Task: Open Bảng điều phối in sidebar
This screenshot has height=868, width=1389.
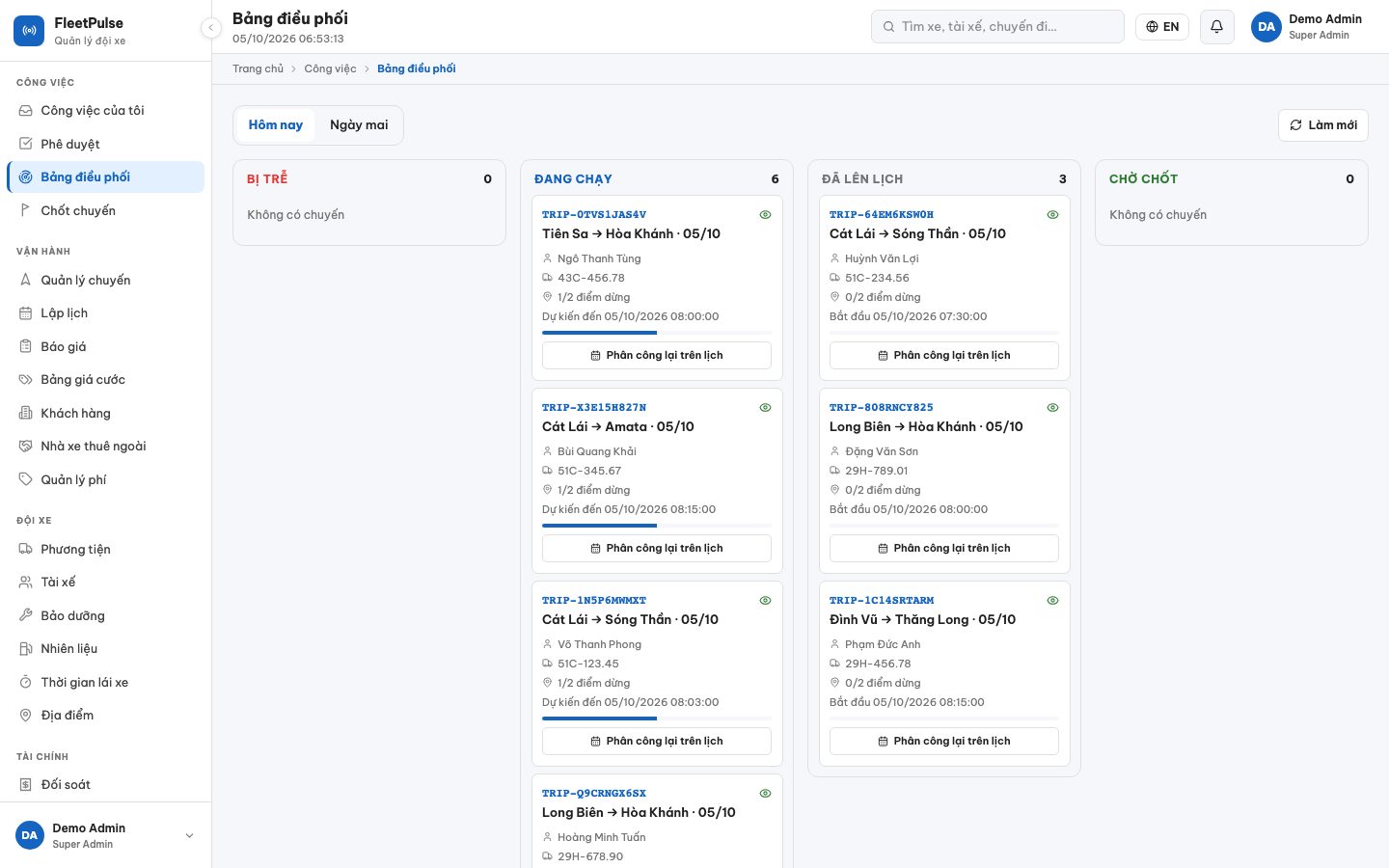Action: (x=106, y=177)
